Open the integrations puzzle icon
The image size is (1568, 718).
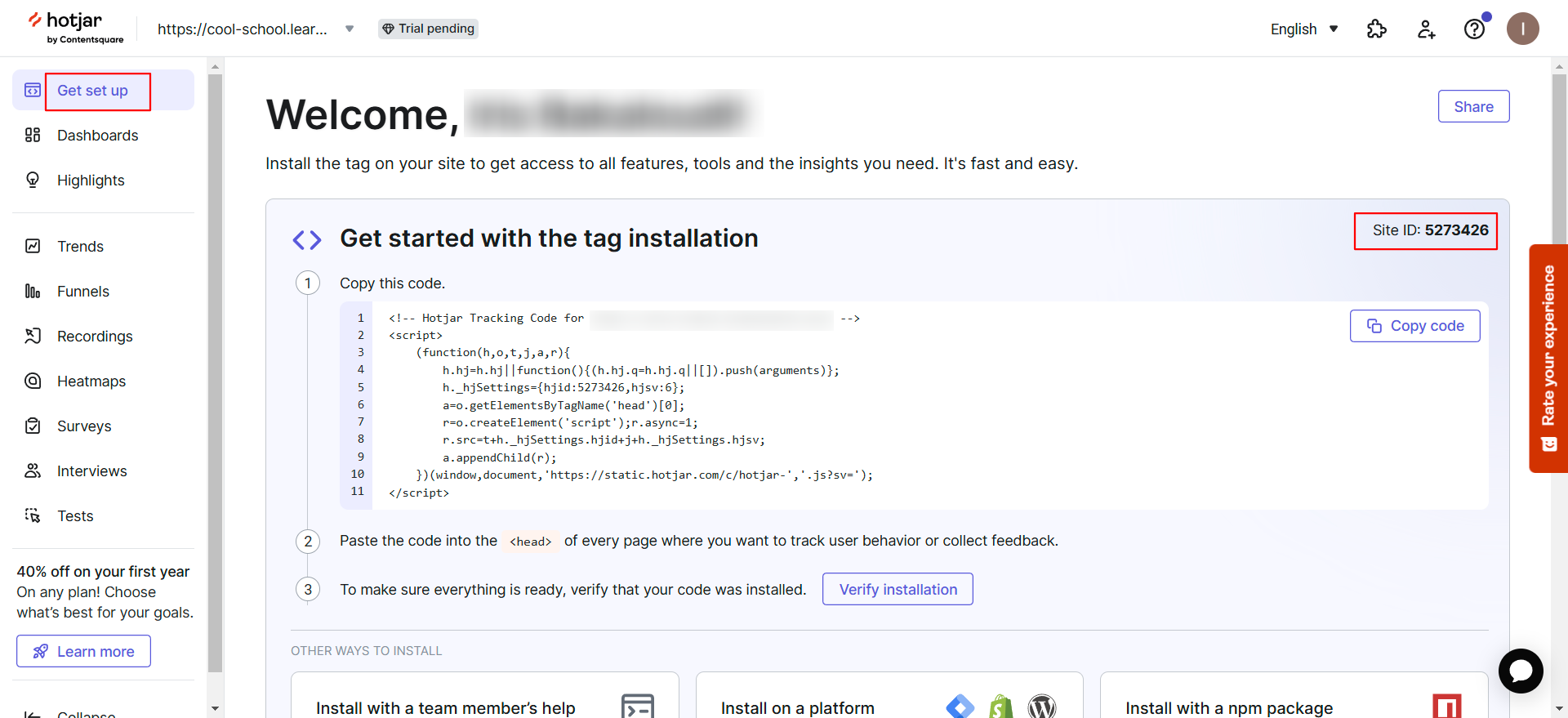point(1377,29)
